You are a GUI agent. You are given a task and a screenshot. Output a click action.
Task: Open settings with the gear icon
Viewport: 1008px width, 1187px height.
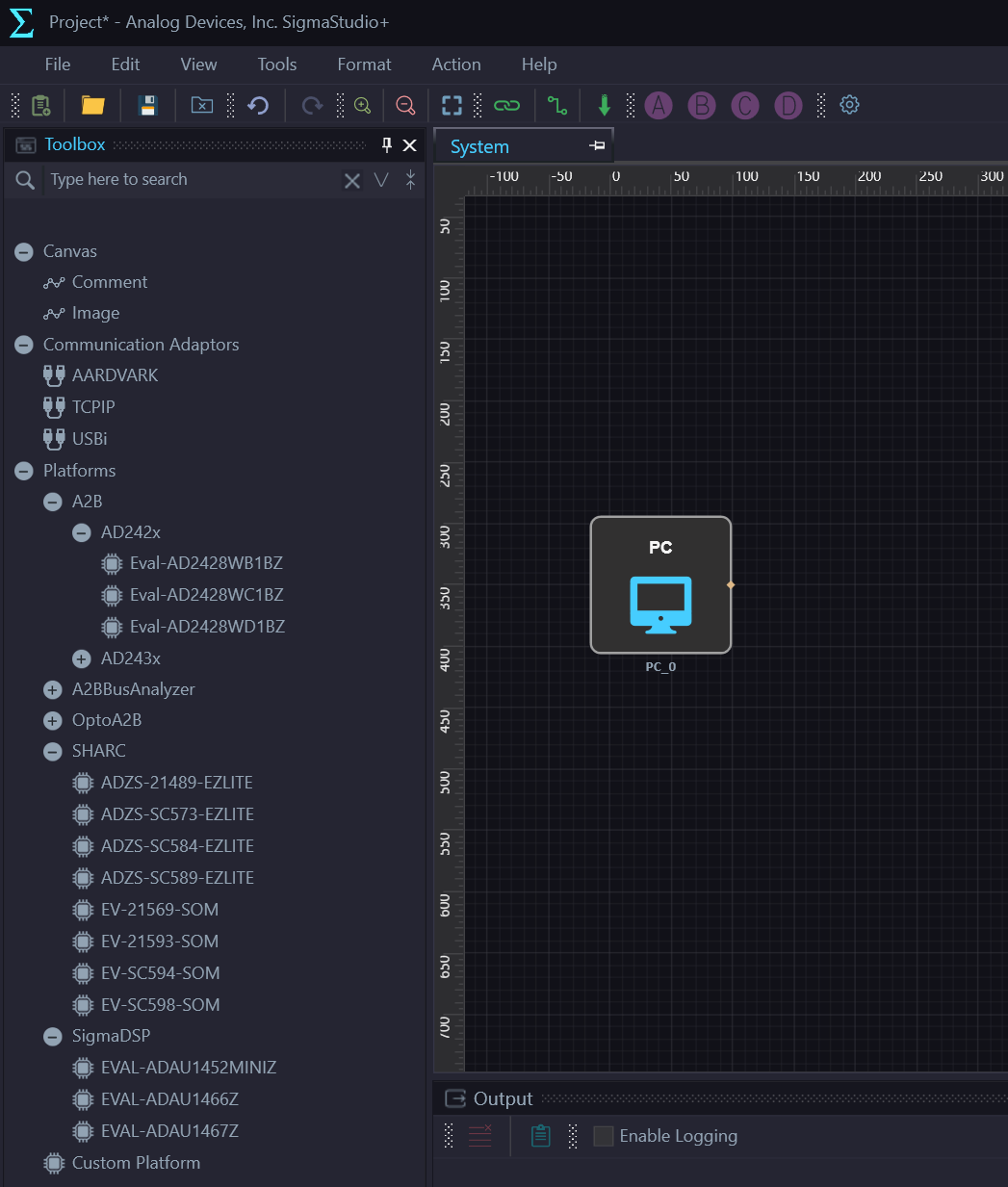(849, 105)
